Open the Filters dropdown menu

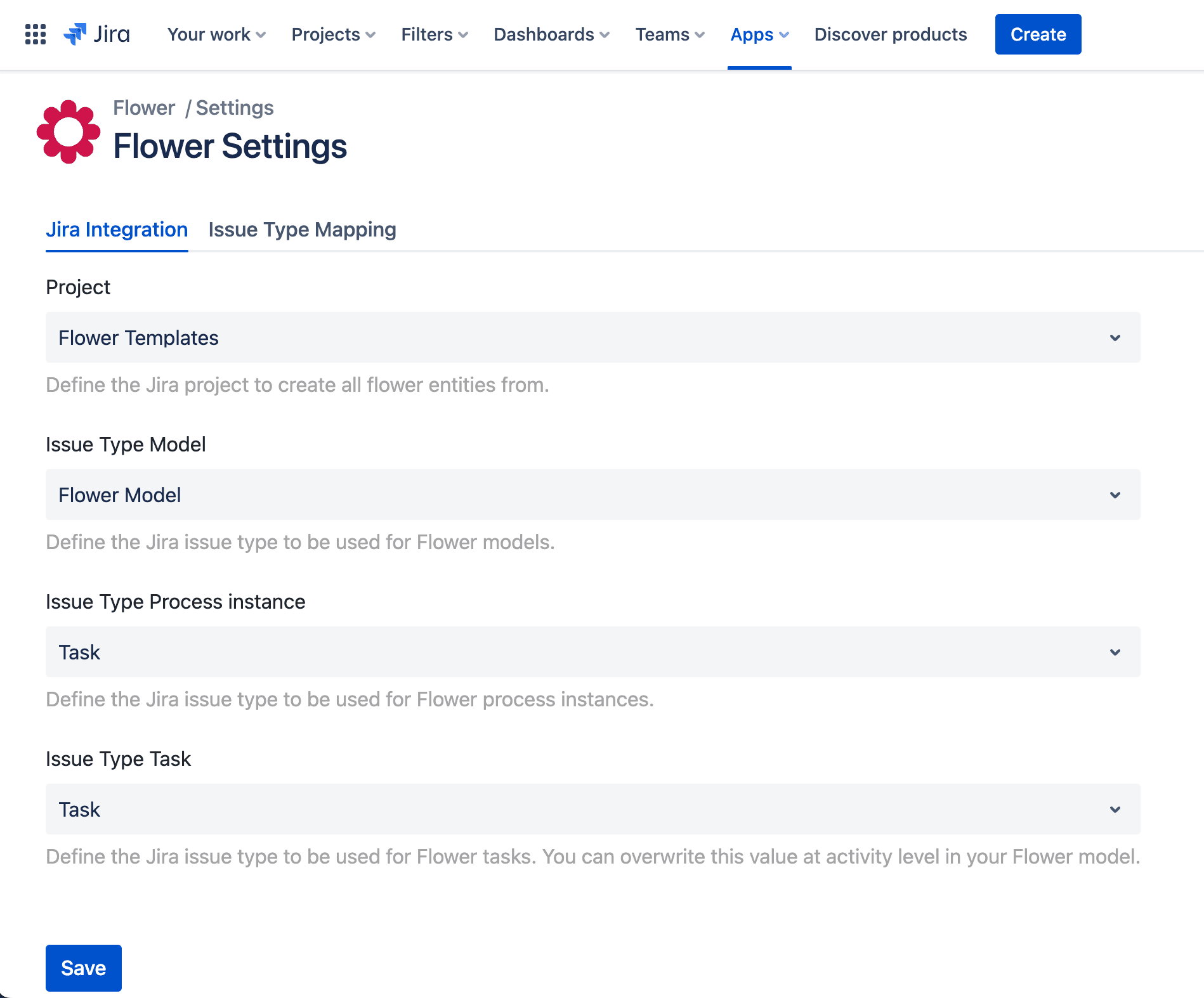(435, 34)
